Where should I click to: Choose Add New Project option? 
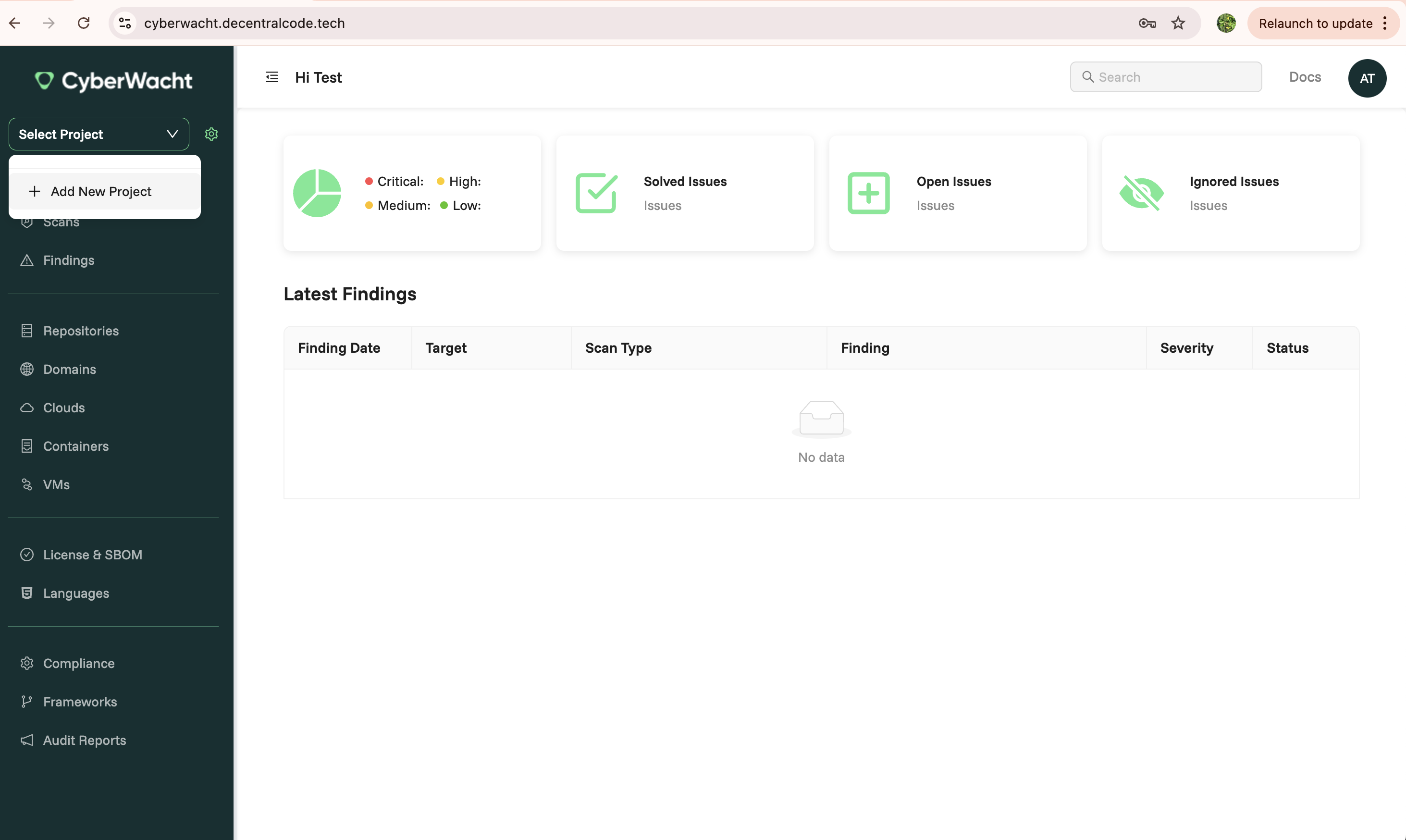tap(101, 191)
